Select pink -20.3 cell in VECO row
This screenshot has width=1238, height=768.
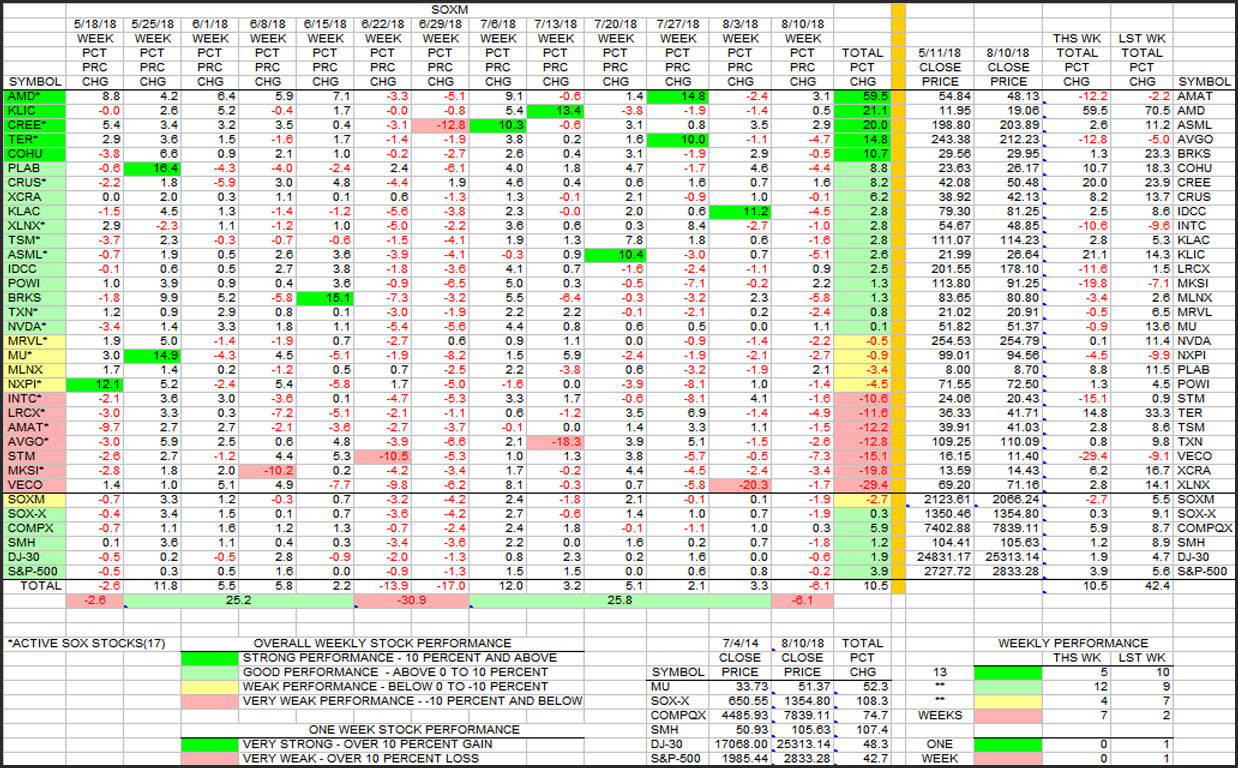[x=740, y=485]
